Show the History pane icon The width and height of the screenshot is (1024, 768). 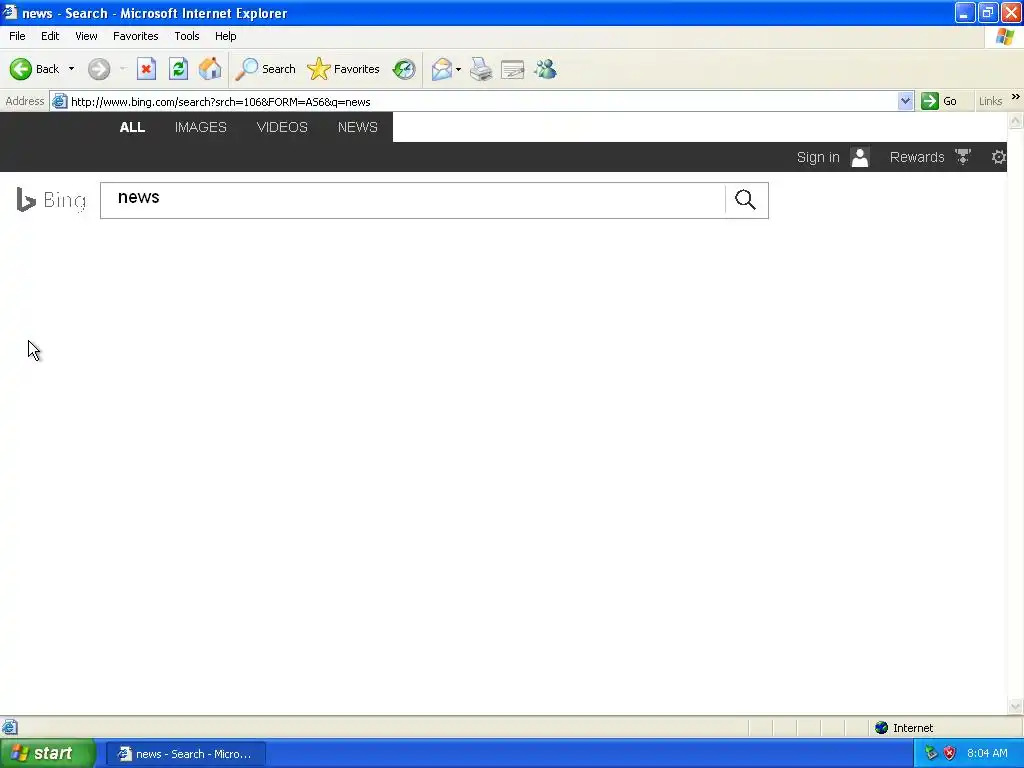point(404,69)
